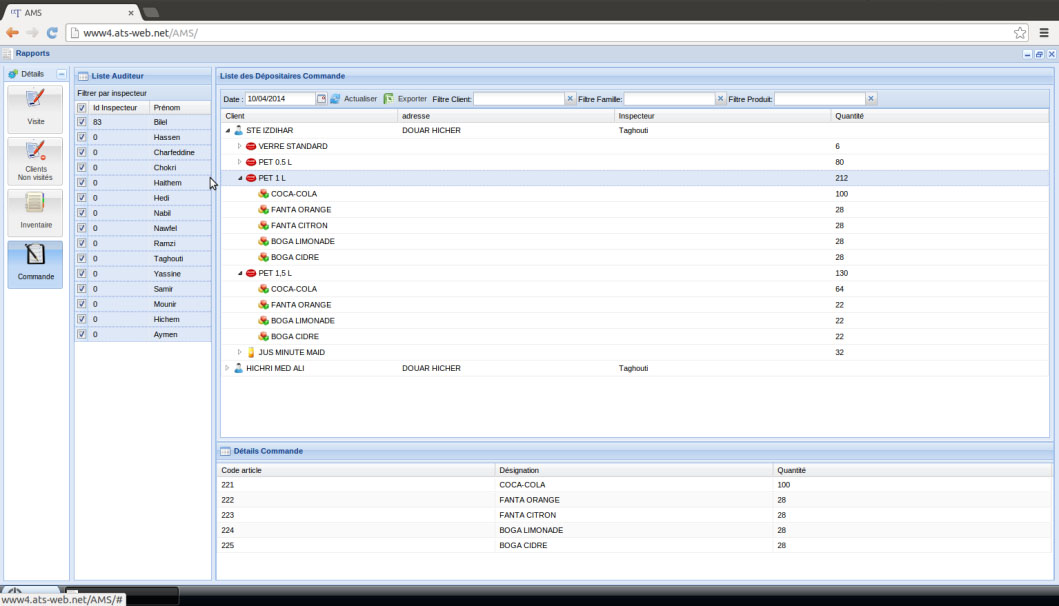Click the Exporter spreadsheet icon

tap(389, 99)
